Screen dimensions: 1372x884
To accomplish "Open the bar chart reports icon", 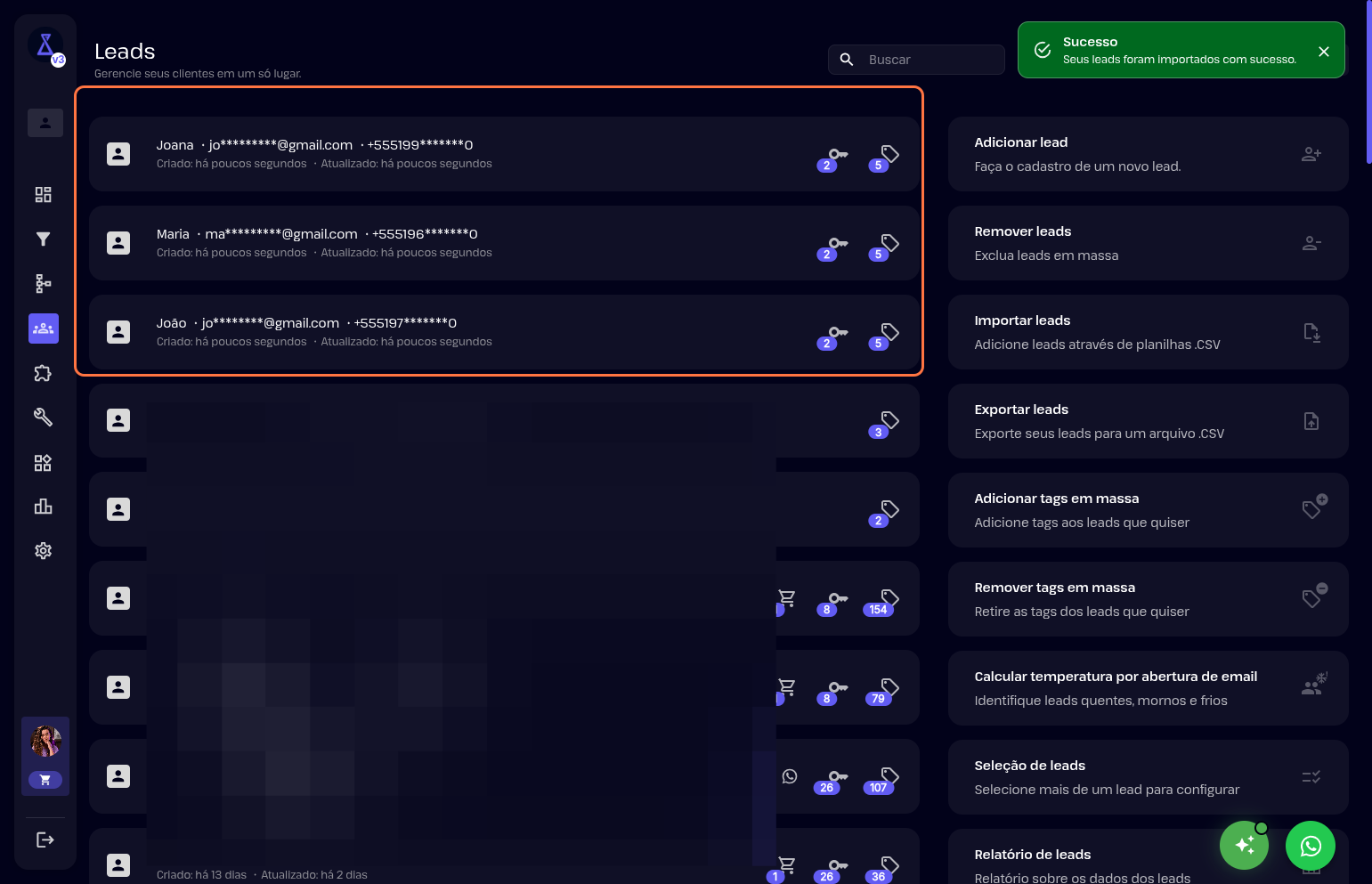I will (43, 507).
